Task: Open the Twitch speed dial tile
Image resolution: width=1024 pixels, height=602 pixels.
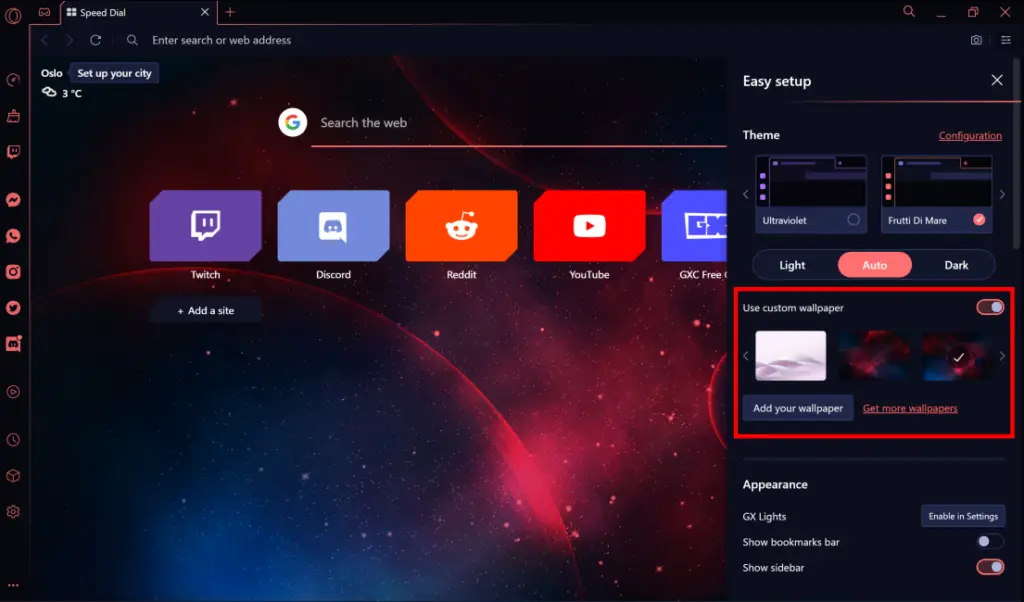Action: tap(206, 226)
